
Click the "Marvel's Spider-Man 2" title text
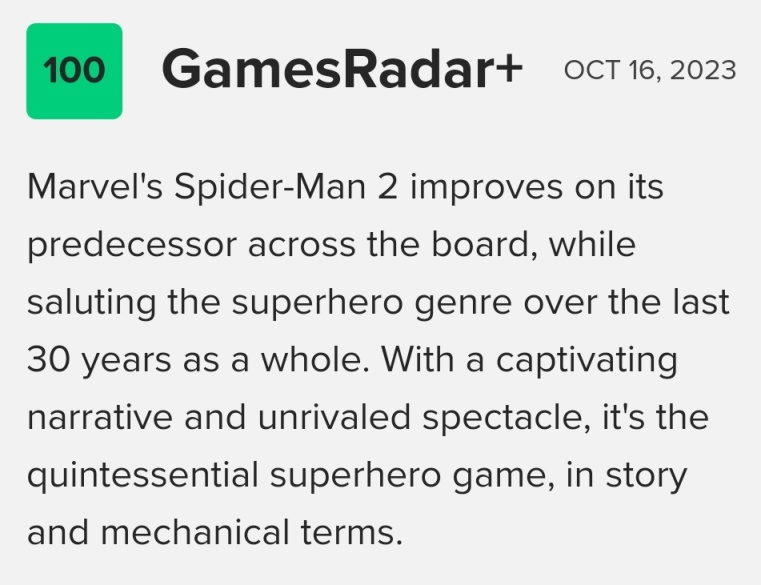coord(213,187)
